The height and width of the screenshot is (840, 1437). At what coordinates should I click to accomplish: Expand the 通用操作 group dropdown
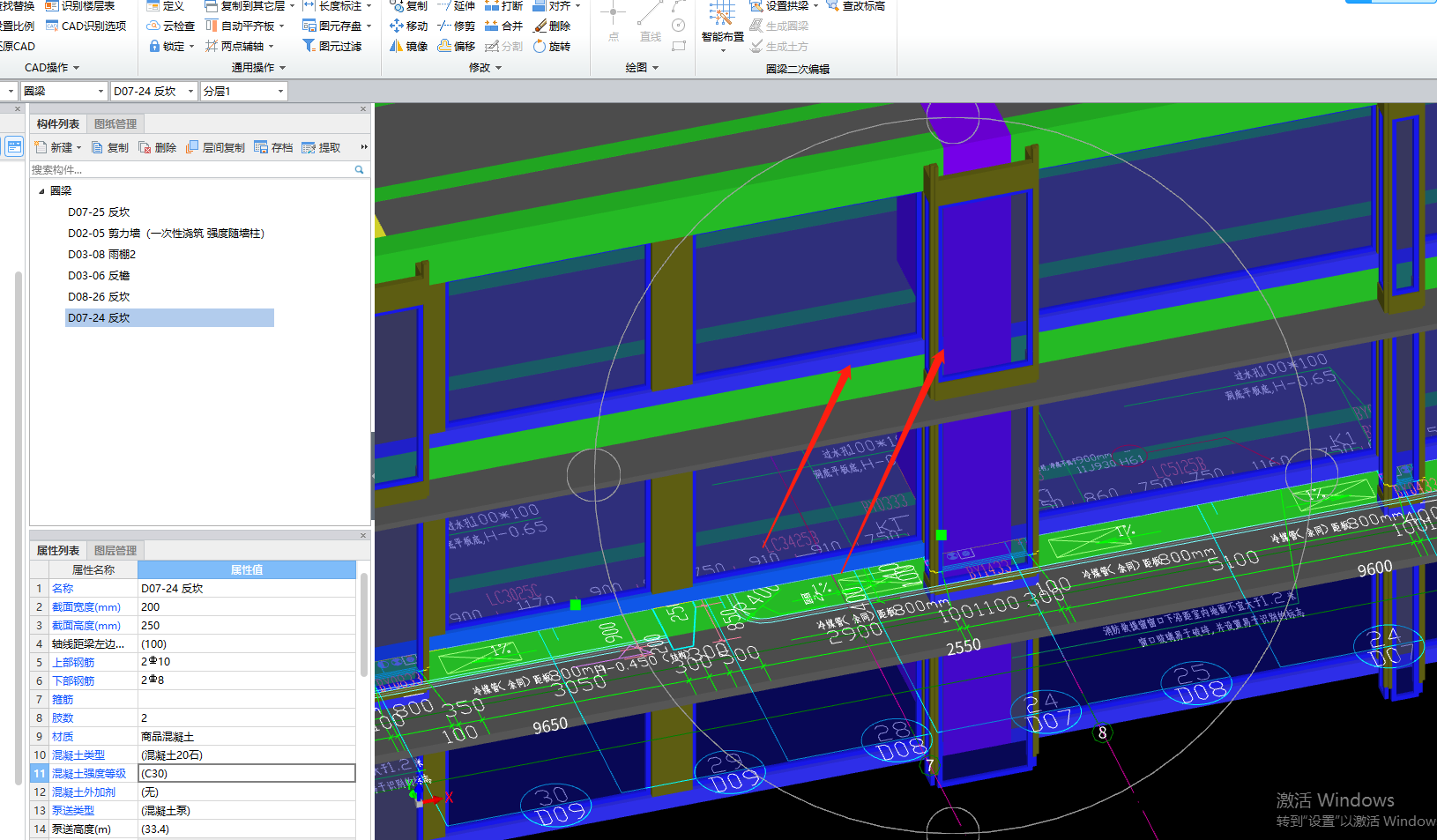click(258, 67)
